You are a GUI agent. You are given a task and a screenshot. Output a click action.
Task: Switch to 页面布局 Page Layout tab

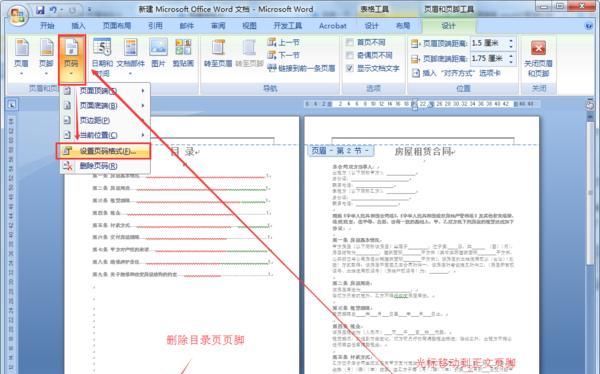point(117,26)
